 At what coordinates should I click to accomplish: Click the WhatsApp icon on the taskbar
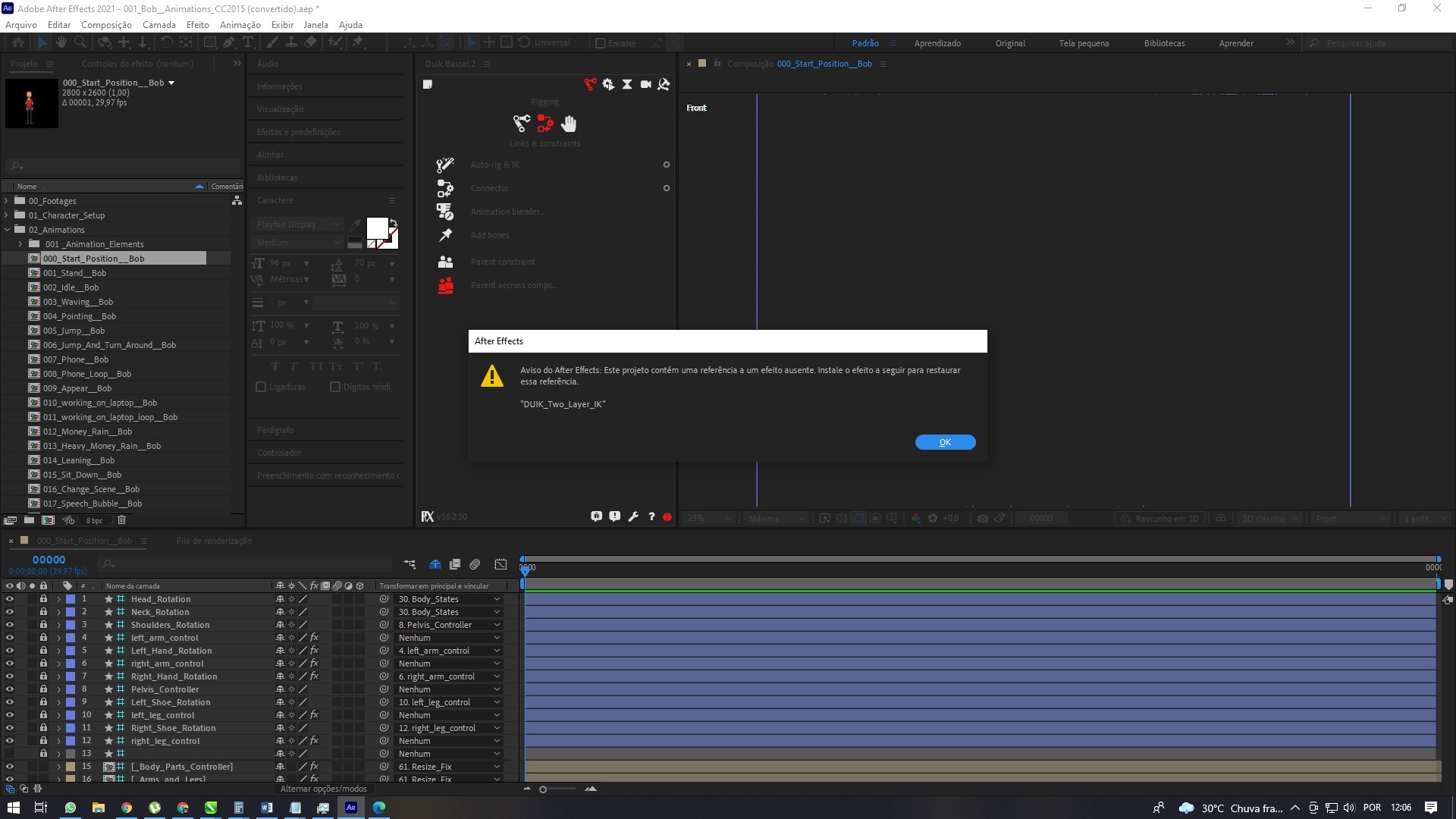click(x=71, y=808)
